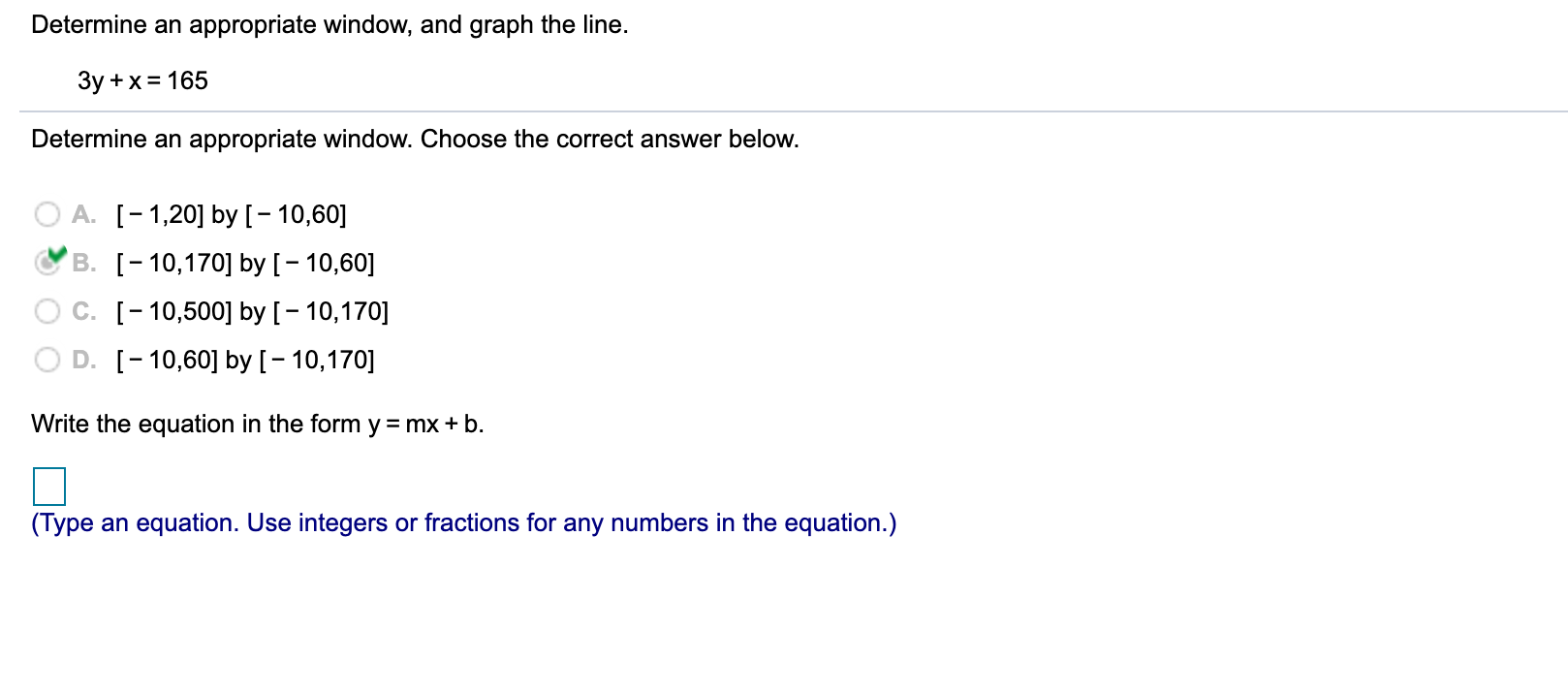Click the option labeled [-10,170] by [-10,60]

[x=244, y=262]
